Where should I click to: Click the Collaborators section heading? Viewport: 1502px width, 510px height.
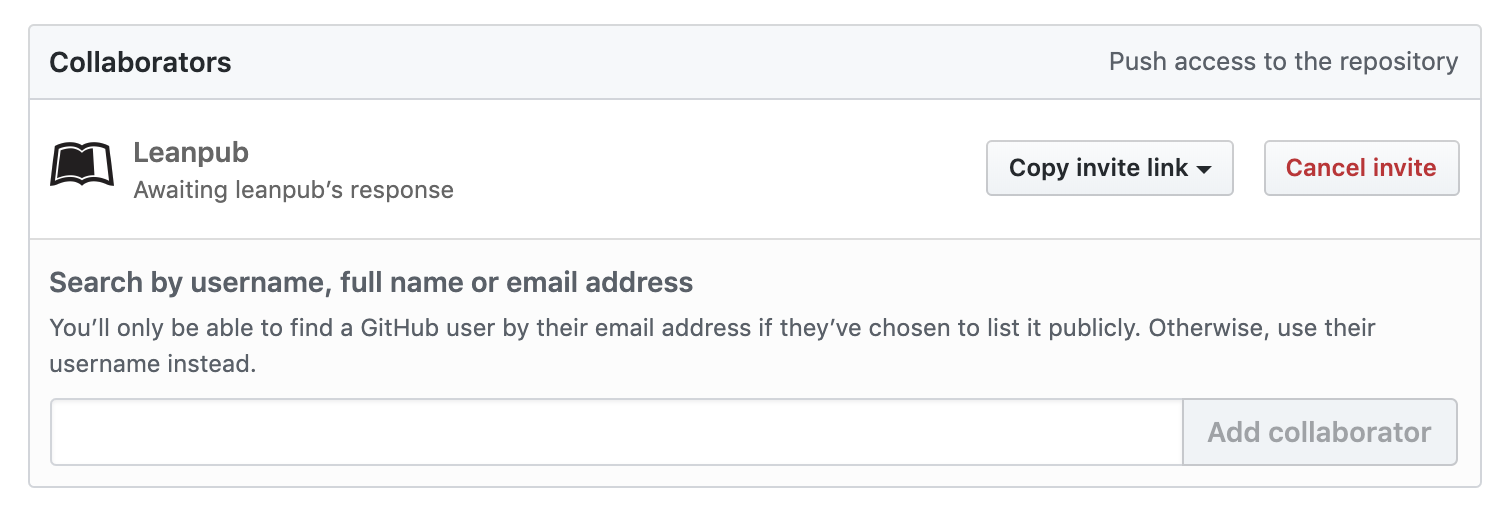pos(140,62)
